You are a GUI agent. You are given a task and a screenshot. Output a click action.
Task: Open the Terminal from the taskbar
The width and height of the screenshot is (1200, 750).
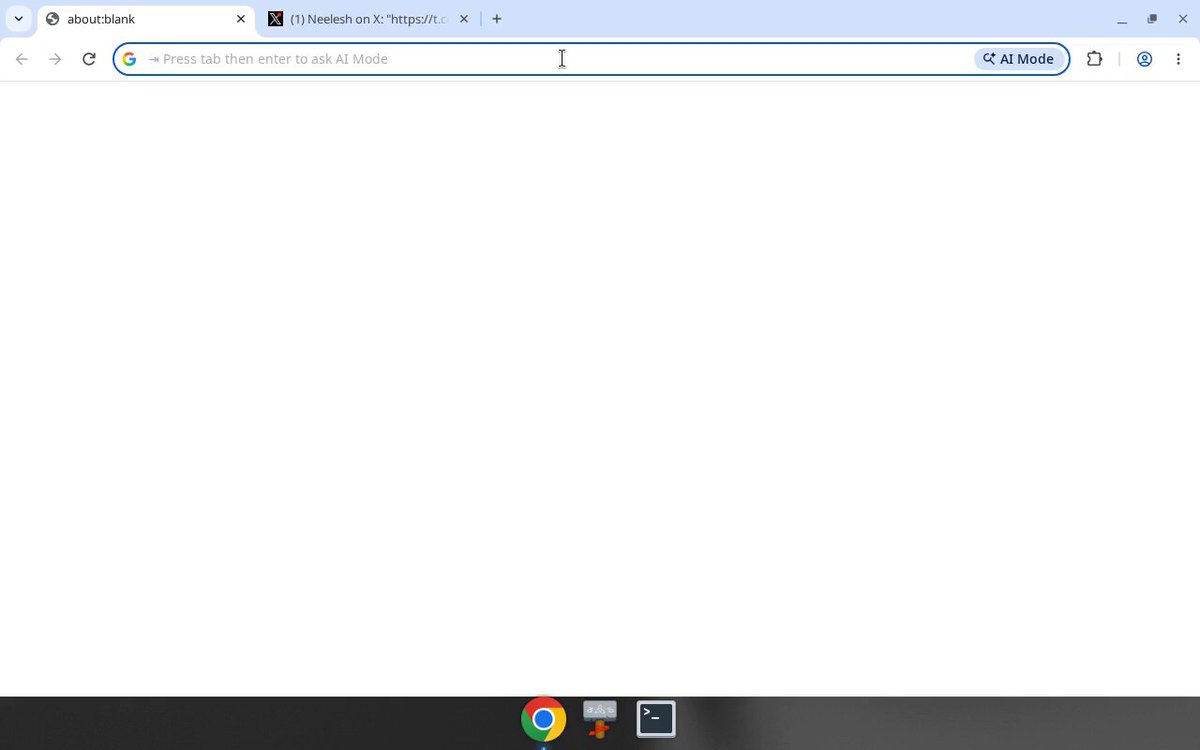click(x=656, y=719)
